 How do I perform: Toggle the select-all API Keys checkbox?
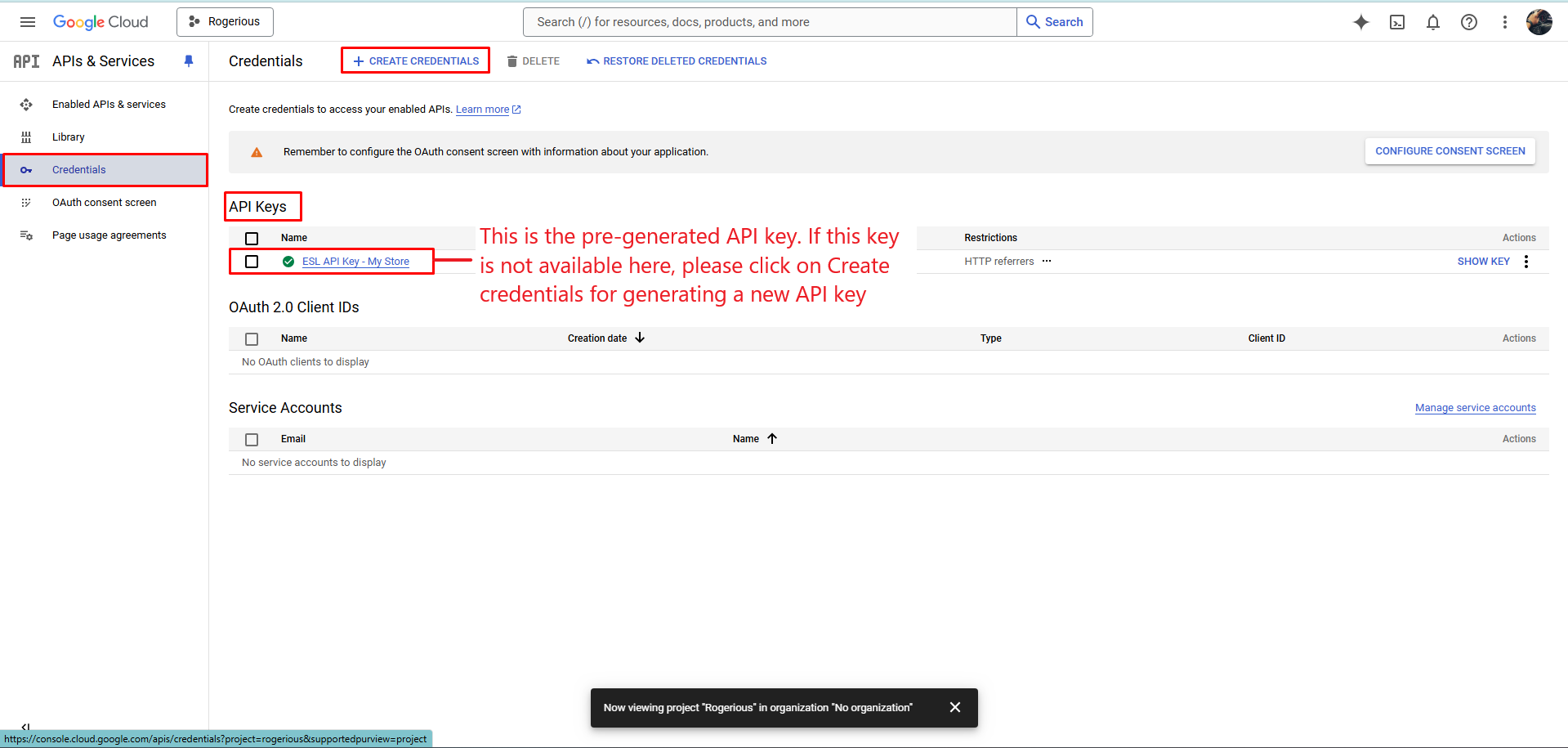(x=252, y=238)
